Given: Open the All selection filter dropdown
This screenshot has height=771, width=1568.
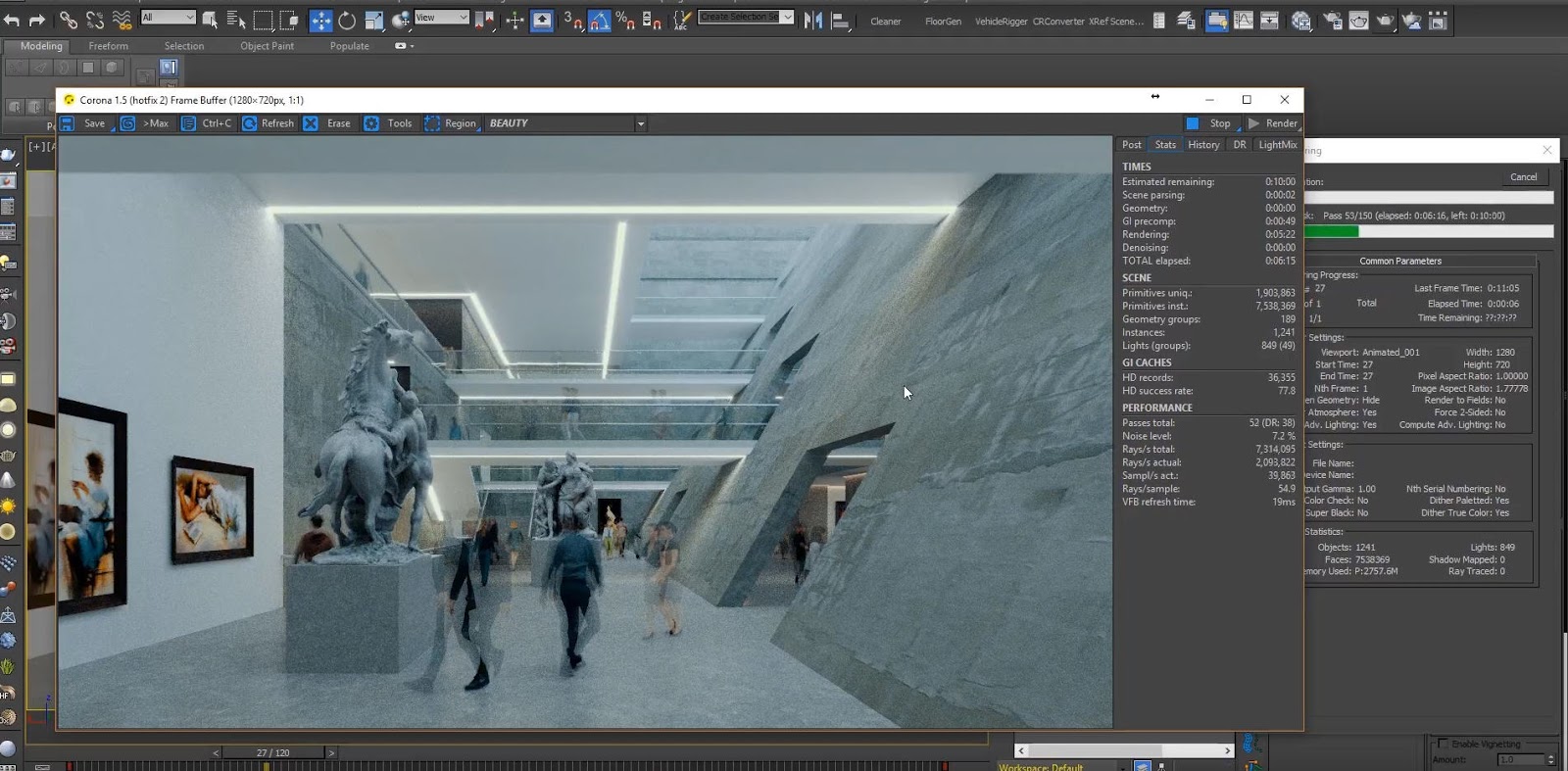Looking at the screenshot, I should pyautogui.click(x=169, y=18).
